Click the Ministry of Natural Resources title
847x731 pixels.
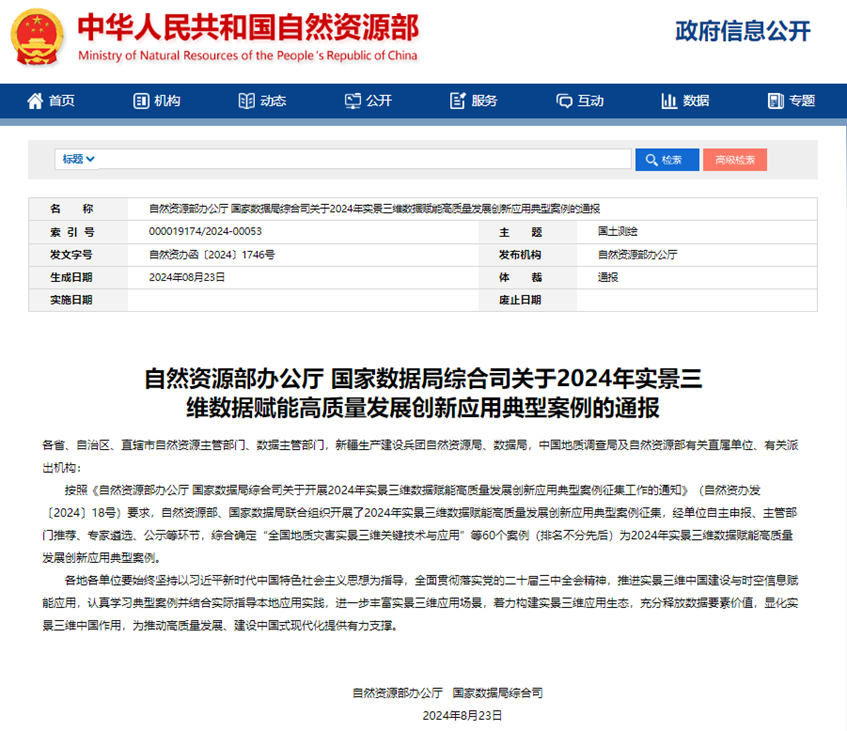(248, 28)
